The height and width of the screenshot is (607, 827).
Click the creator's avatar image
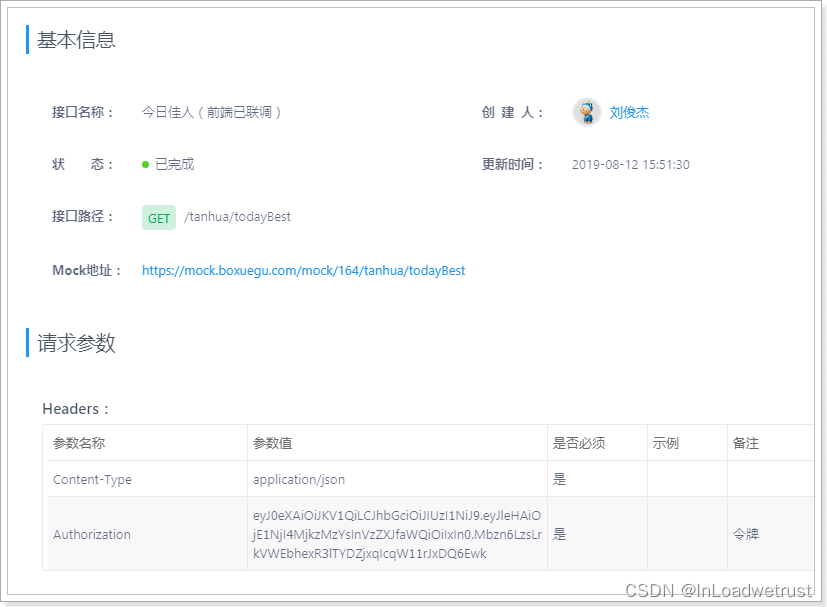[x=586, y=112]
